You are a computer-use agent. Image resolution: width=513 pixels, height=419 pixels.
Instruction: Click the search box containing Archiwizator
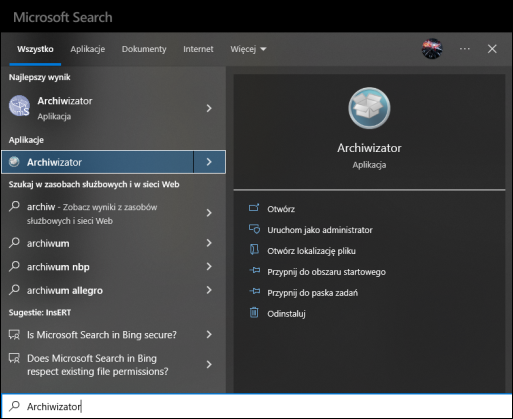257,406
